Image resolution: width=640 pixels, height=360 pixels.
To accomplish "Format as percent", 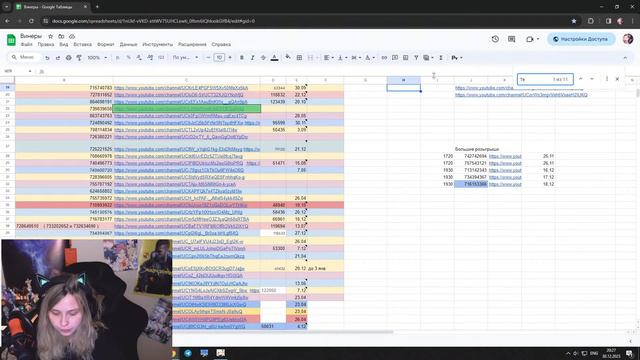I will click(x=128, y=58).
